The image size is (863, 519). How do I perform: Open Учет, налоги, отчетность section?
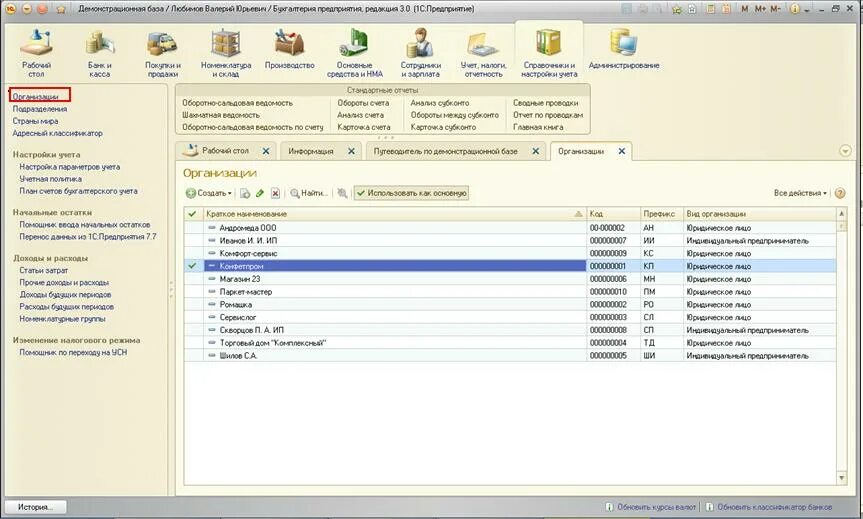click(x=483, y=53)
